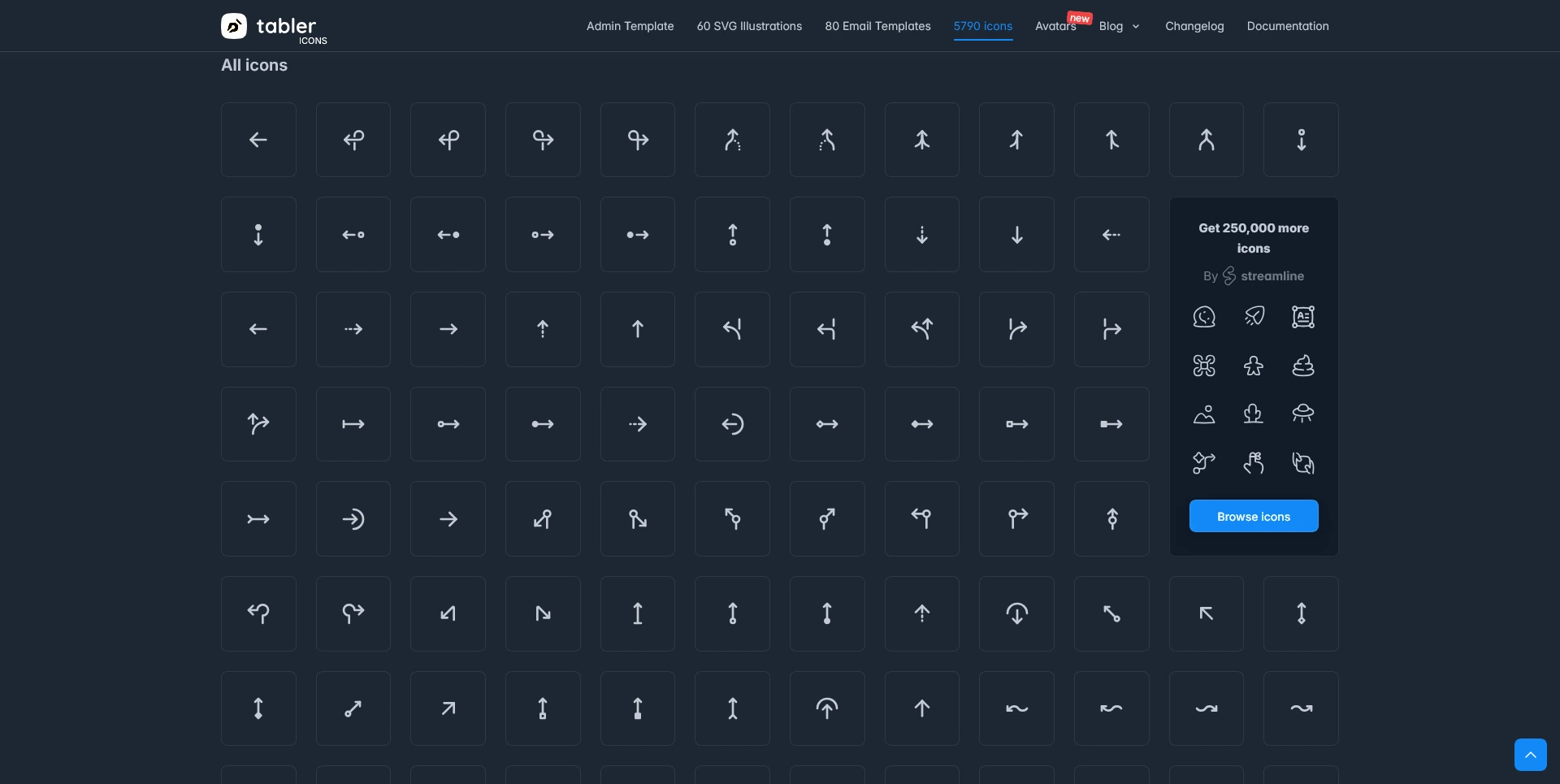Click the Browse icons button
This screenshot has width=1560, height=784.
[x=1254, y=516]
